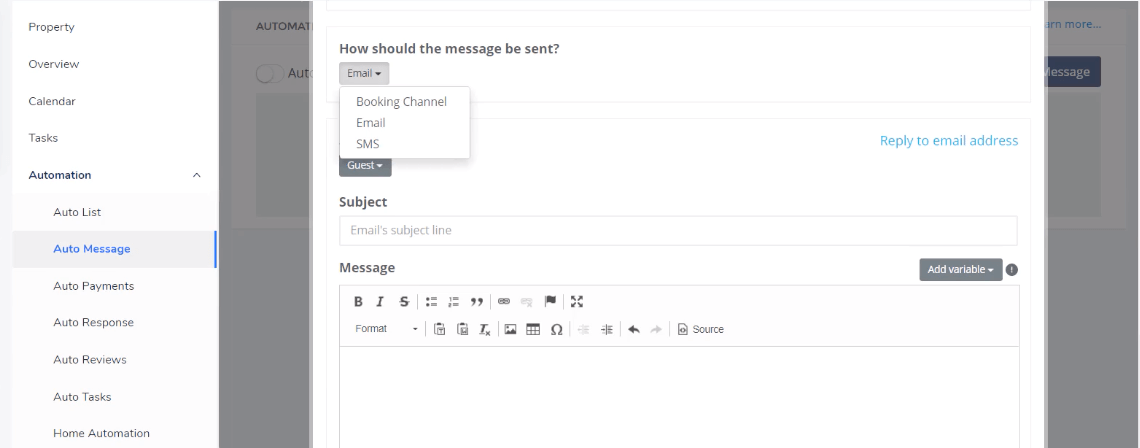
Task: Apply strikethrough formatting
Action: coord(404,302)
